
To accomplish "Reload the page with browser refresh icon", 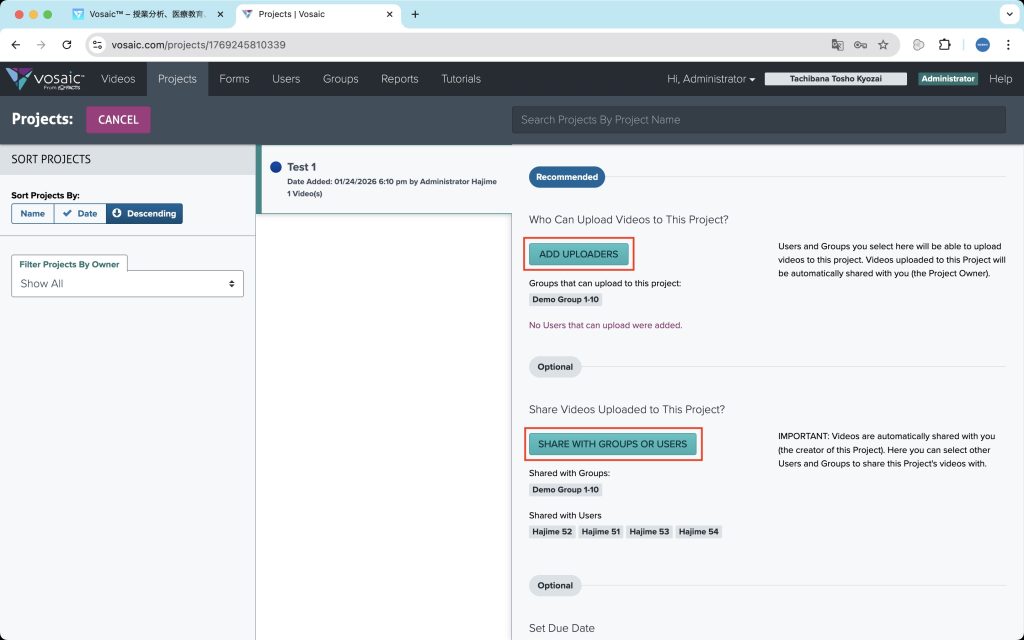I will 67,45.
